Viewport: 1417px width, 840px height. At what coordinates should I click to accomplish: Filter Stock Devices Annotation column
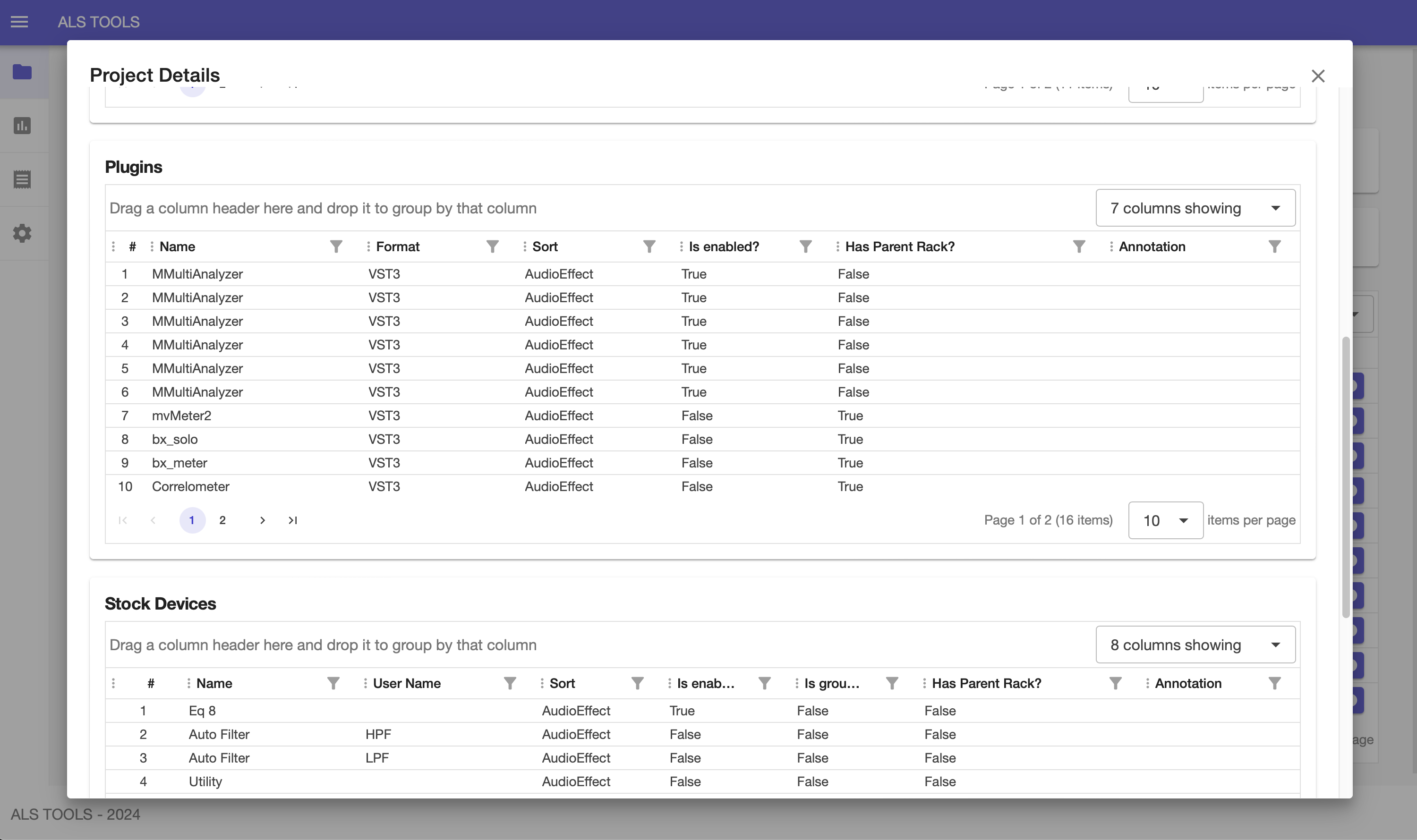click(x=1274, y=684)
